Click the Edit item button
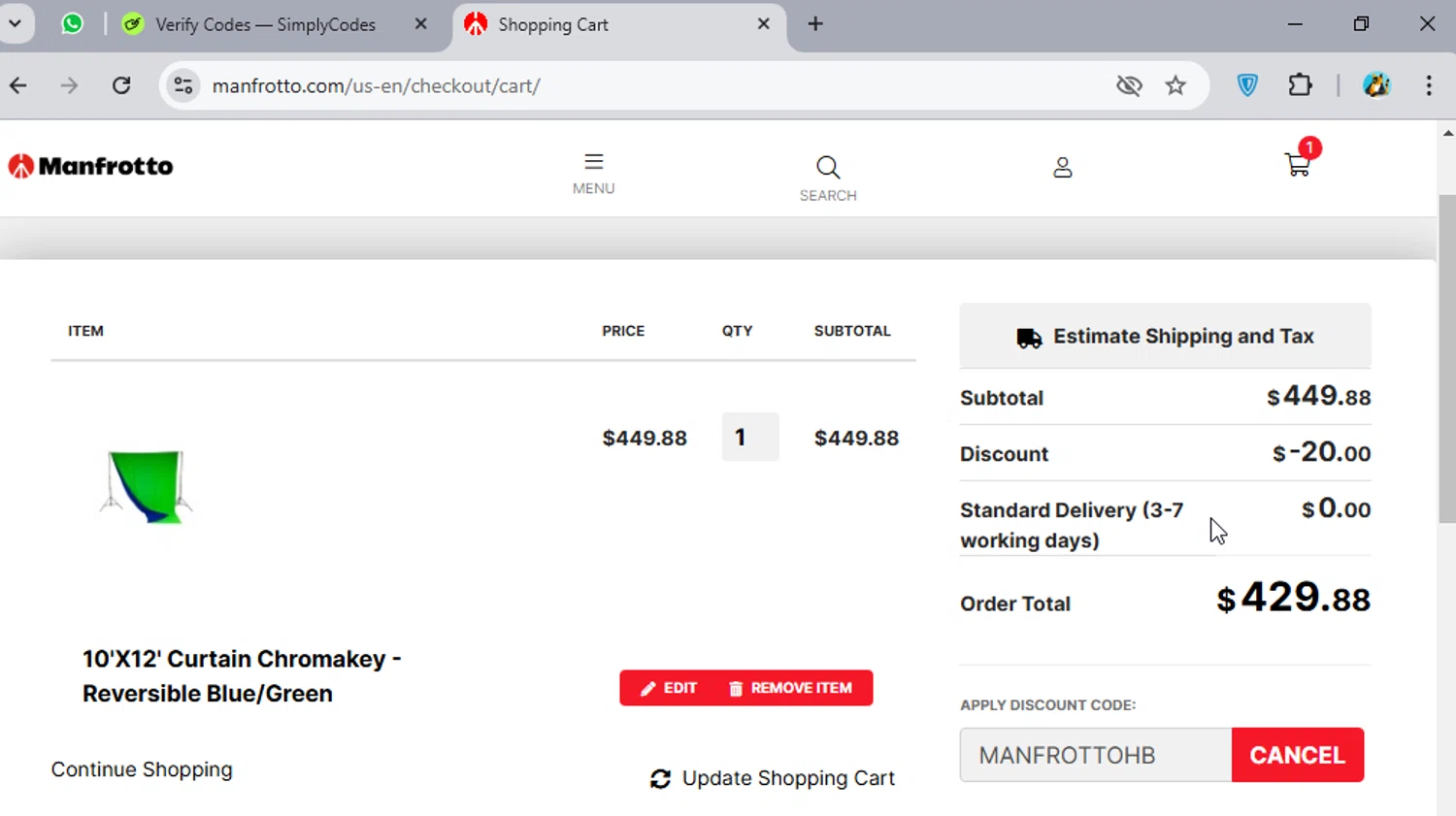Screen dimensions: 1456x816 click(669, 688)
